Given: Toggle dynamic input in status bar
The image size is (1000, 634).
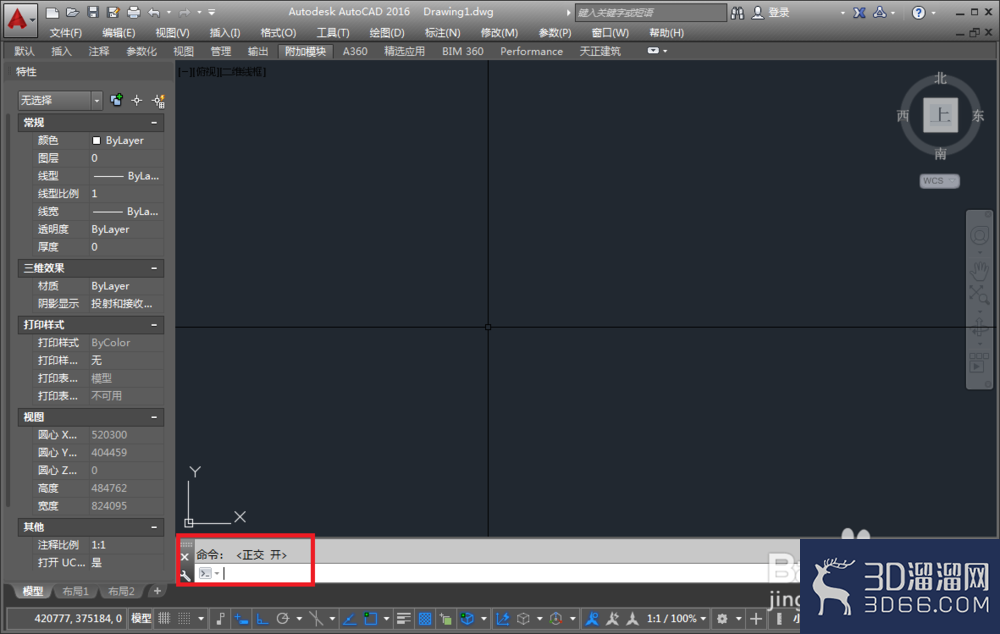Looking at the screenshot, I should [x=241, y=618].
